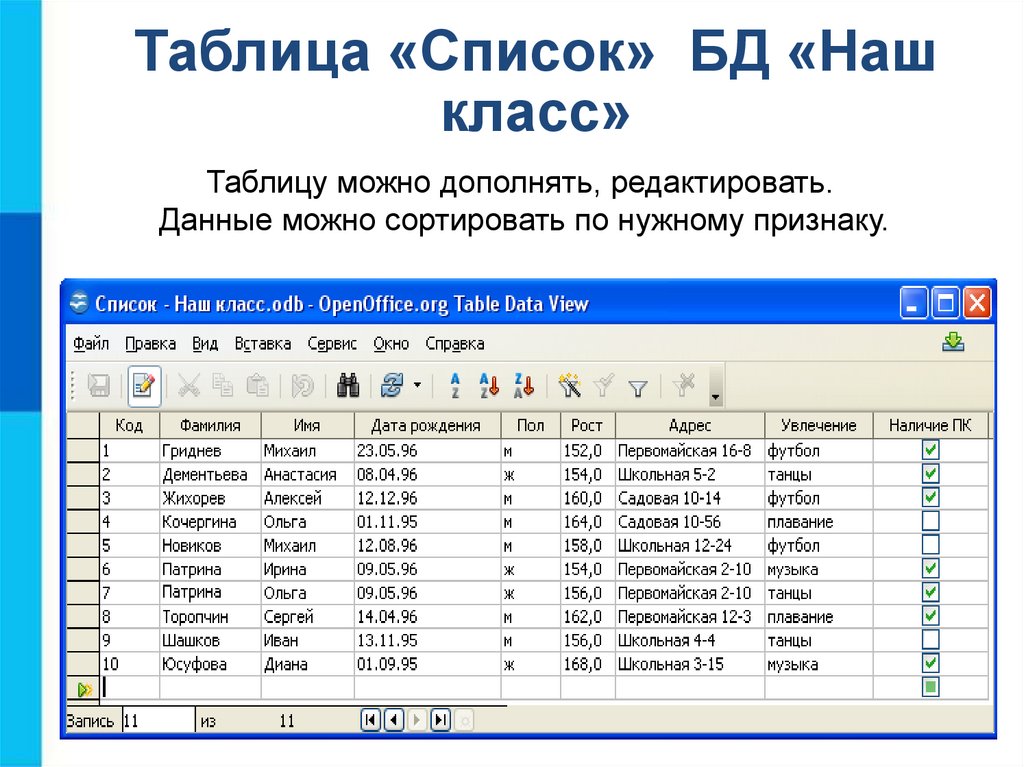Image resolution: width=1024 pixels, height=767 pixels.
Task: Click the Refresh icon
Action: point(392,386)
